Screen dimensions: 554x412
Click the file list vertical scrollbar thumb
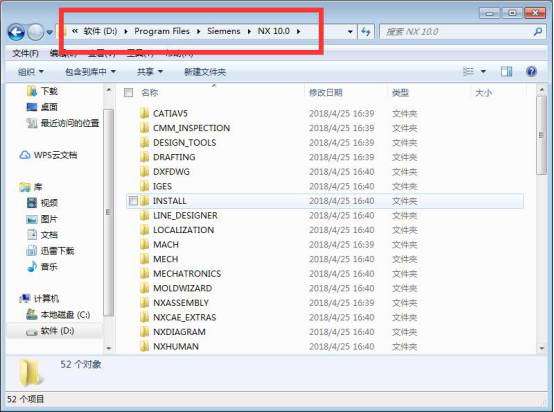pyautogui.click(x=541, y=135)
